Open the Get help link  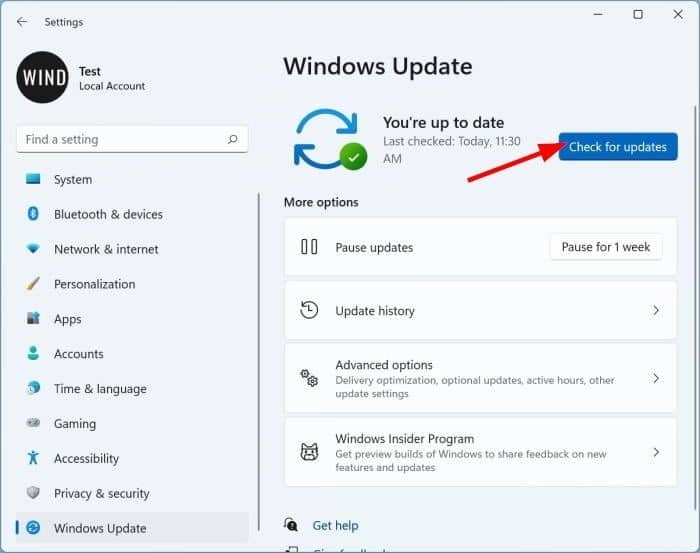tap(335, 525)
